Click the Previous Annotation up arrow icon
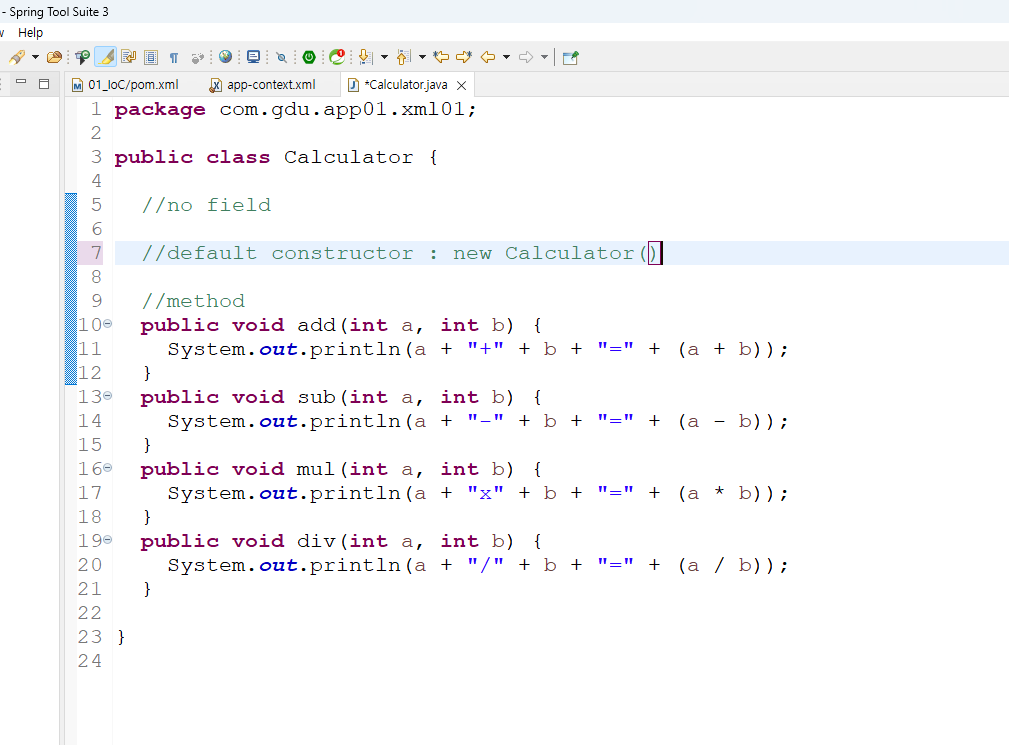Viewport: 1009px width, 745px height. 403,57
